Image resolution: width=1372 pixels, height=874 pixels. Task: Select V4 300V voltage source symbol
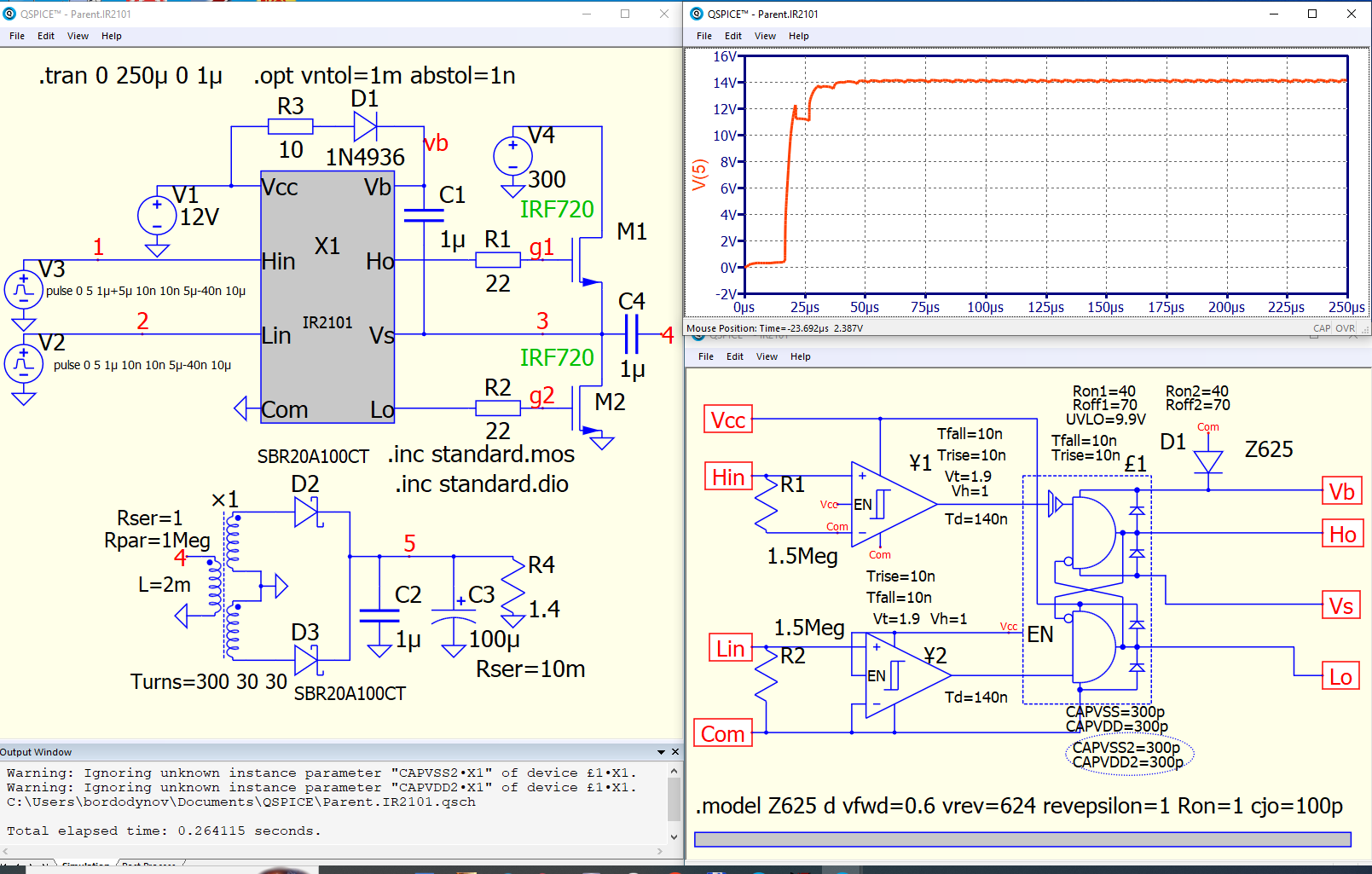512,158
